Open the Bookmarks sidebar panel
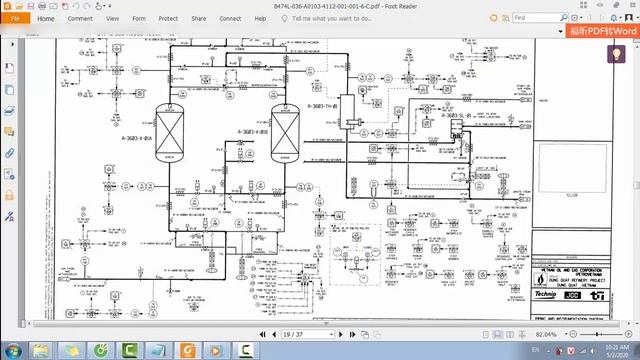This screenshot has height=360, width=640. 9,68
